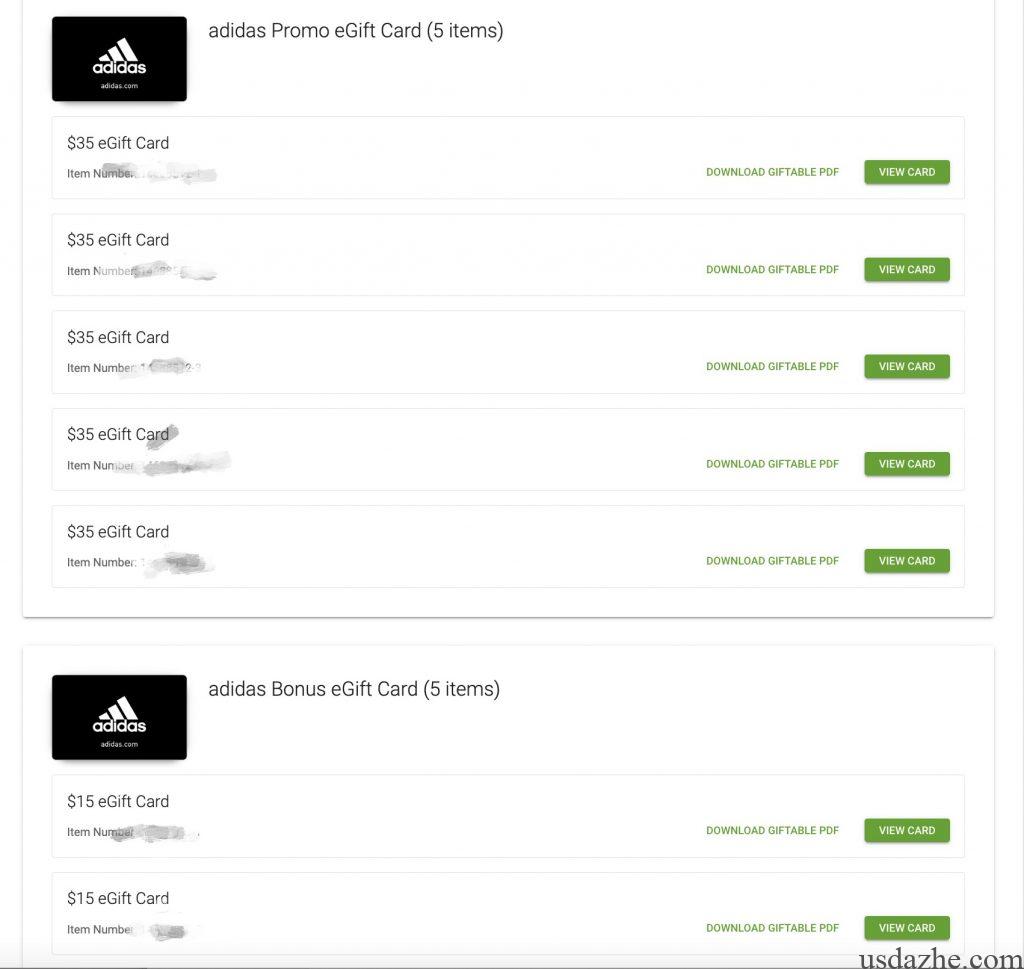Download giftable PDF for second $35 card

(772, 269)
